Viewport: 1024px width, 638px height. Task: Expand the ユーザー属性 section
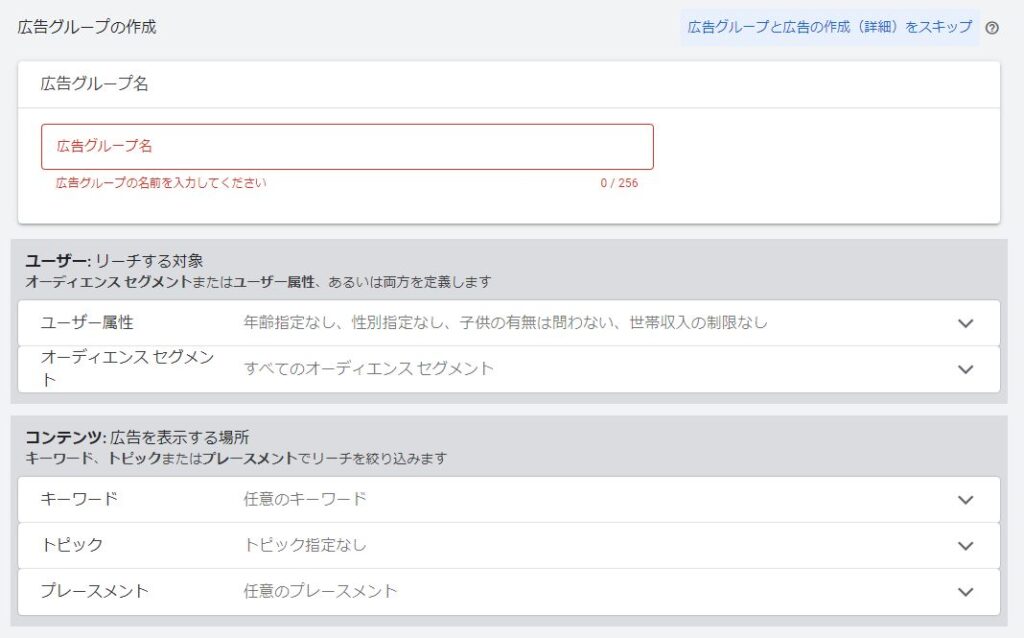tap(965, 322)
